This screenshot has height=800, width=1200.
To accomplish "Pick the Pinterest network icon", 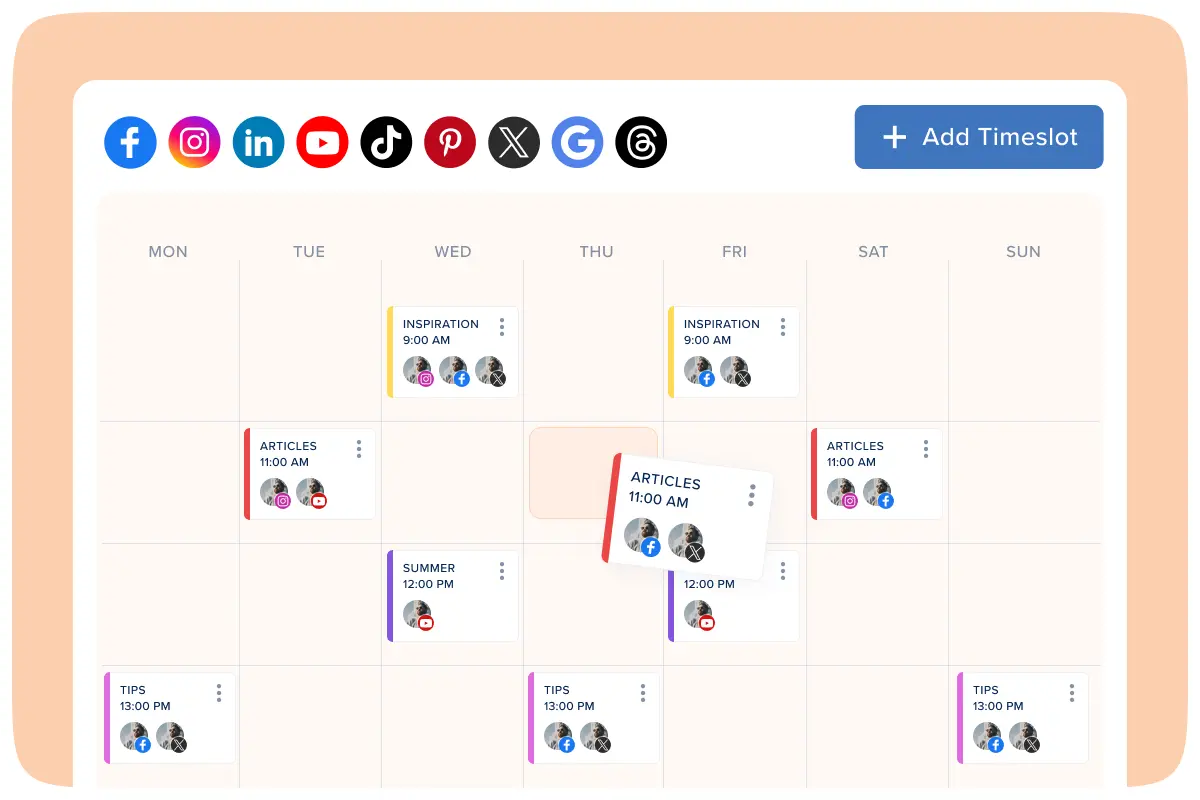I will [450, 142].
